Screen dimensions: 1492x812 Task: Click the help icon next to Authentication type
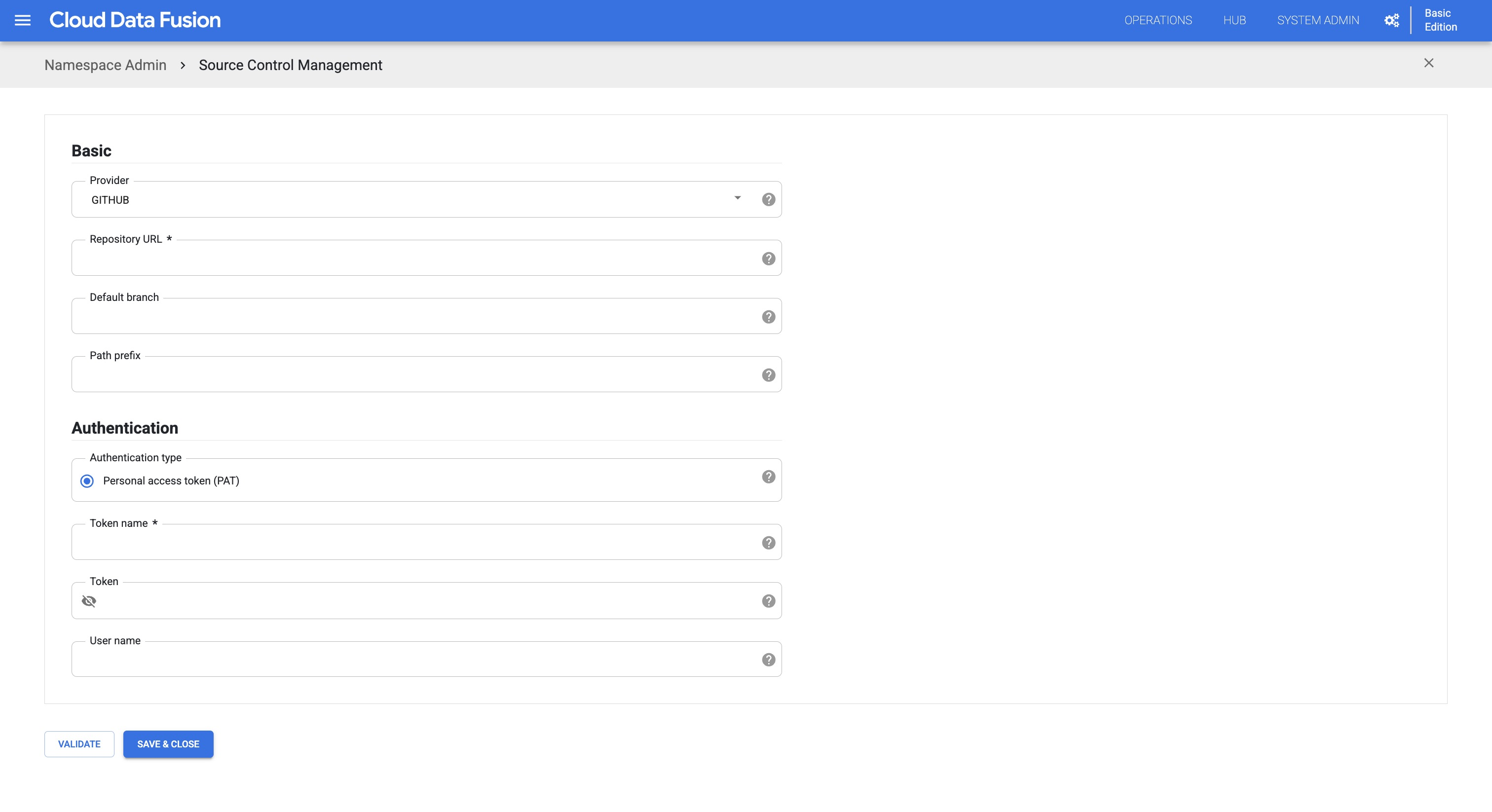(769, 477)
